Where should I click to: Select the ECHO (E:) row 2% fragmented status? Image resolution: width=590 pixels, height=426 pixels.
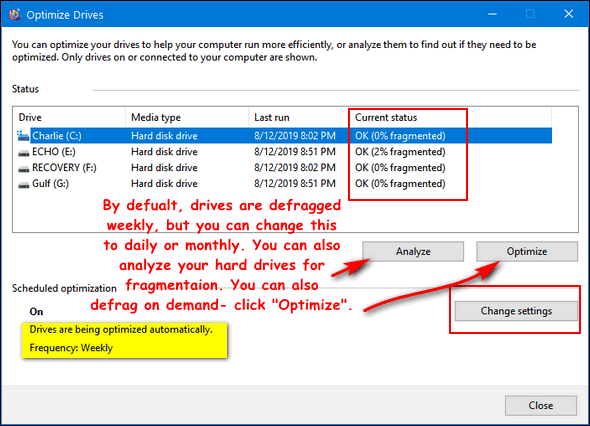pos(400,152)
